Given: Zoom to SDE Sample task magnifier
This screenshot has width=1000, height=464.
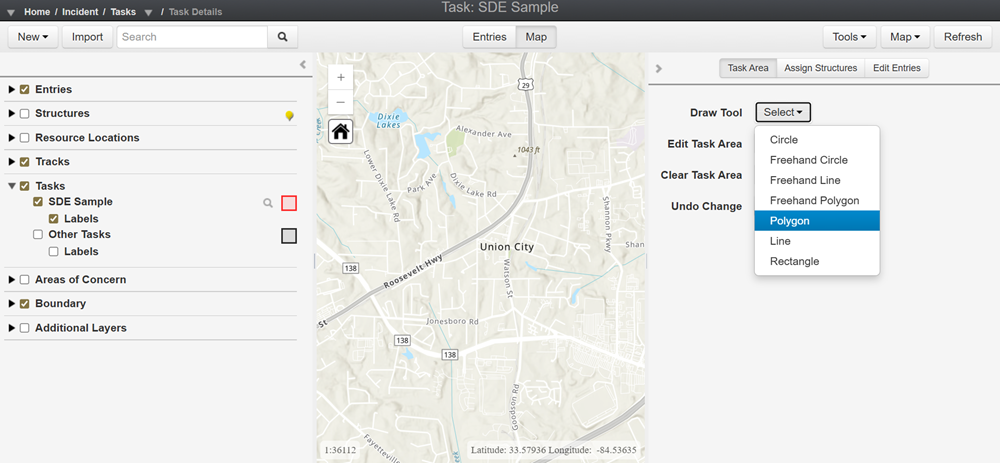Looking at the screenshot, I should pyautogui.click(x=268, y=203).
